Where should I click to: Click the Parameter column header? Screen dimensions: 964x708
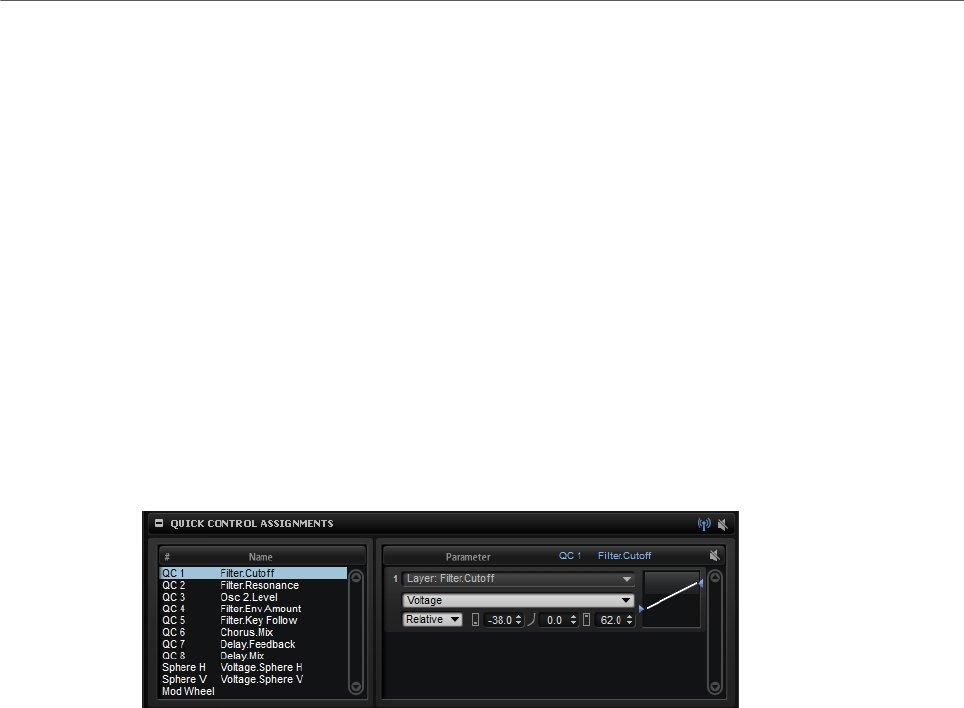click(x=468, y=557)
